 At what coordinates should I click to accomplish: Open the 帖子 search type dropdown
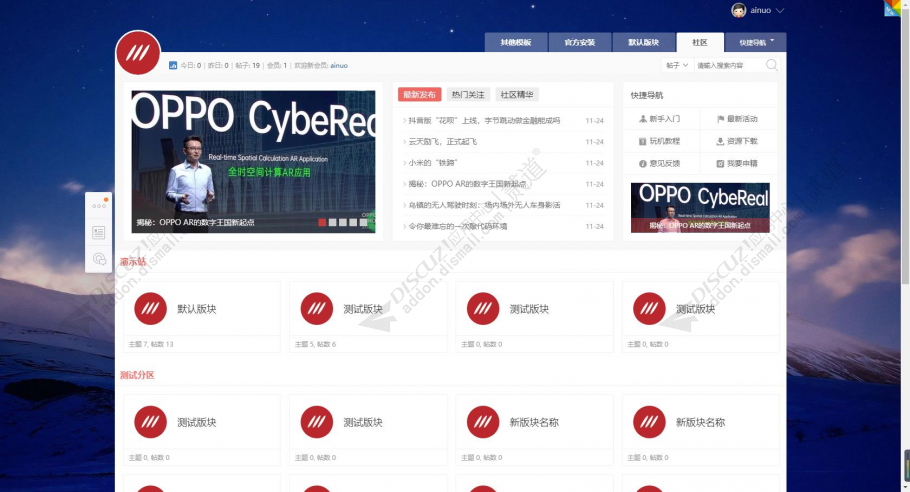pyautogui.click(x=677, y=66)
